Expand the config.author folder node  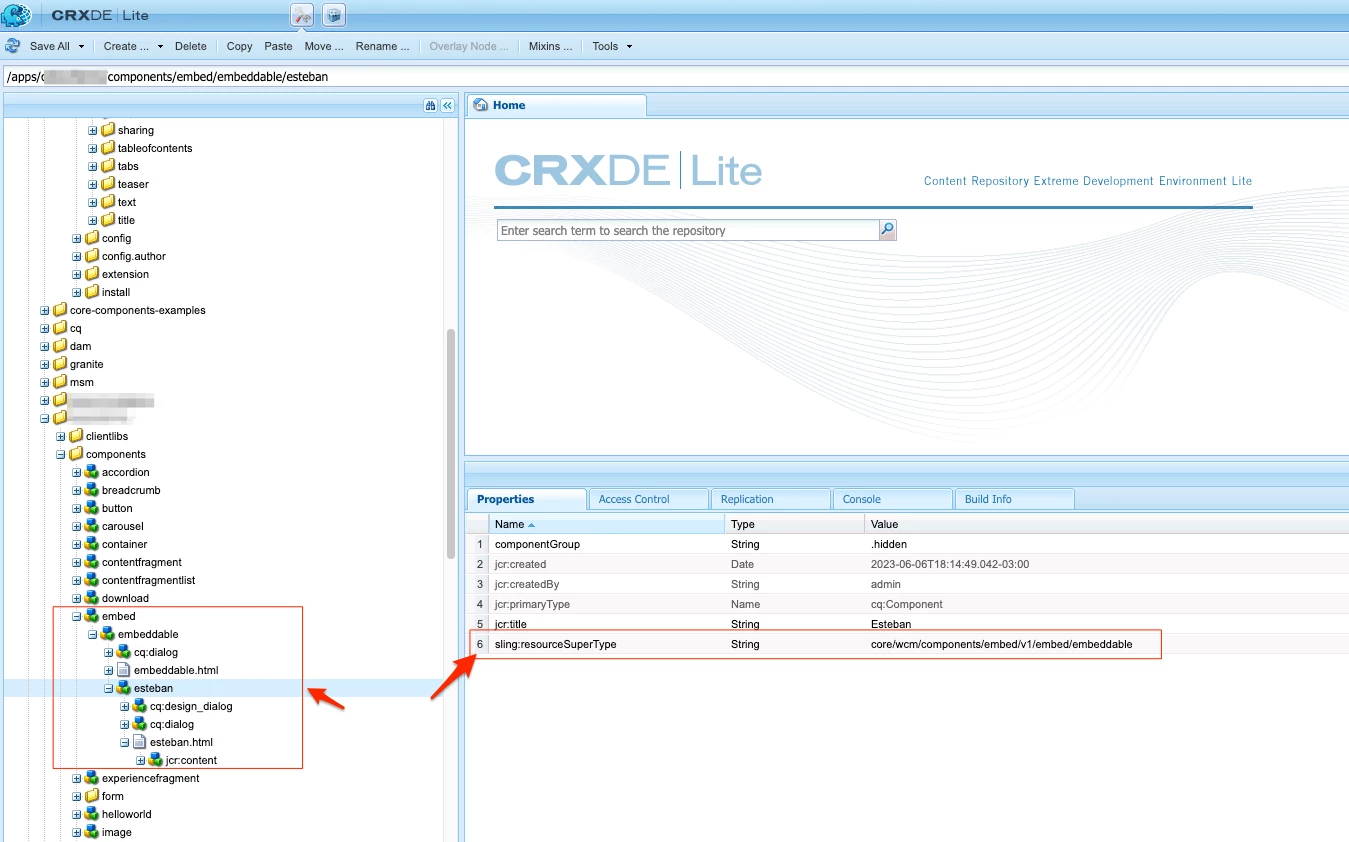tap(77, 256)
